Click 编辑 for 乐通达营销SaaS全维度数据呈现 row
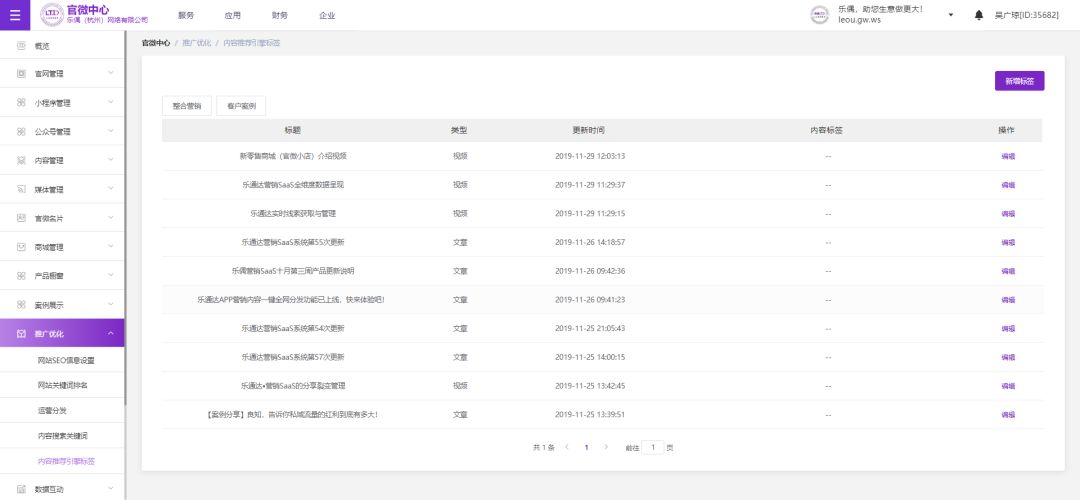The image size is (1080, 500). pyautogui.click(x=1007, y=185)
